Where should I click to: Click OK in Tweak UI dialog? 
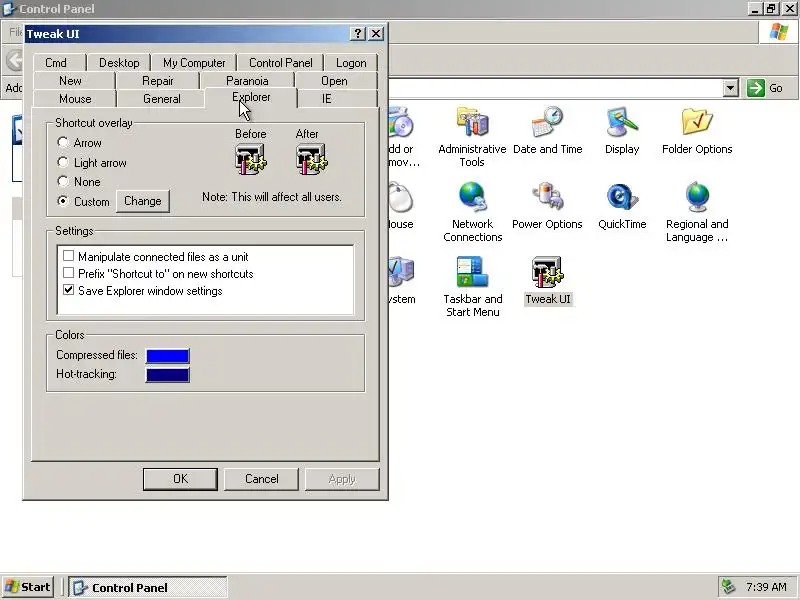pyautogui.click(x=180, y=479)
